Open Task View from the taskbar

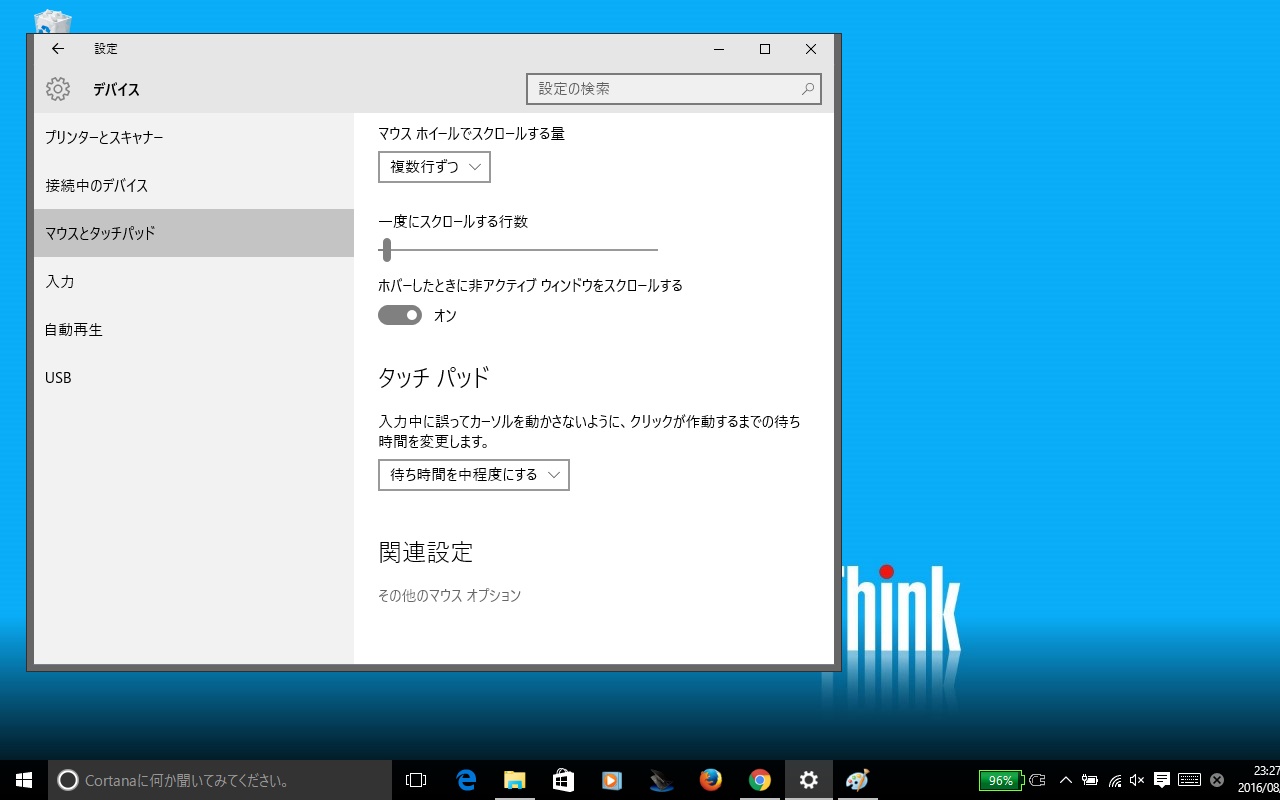[416, 780]
